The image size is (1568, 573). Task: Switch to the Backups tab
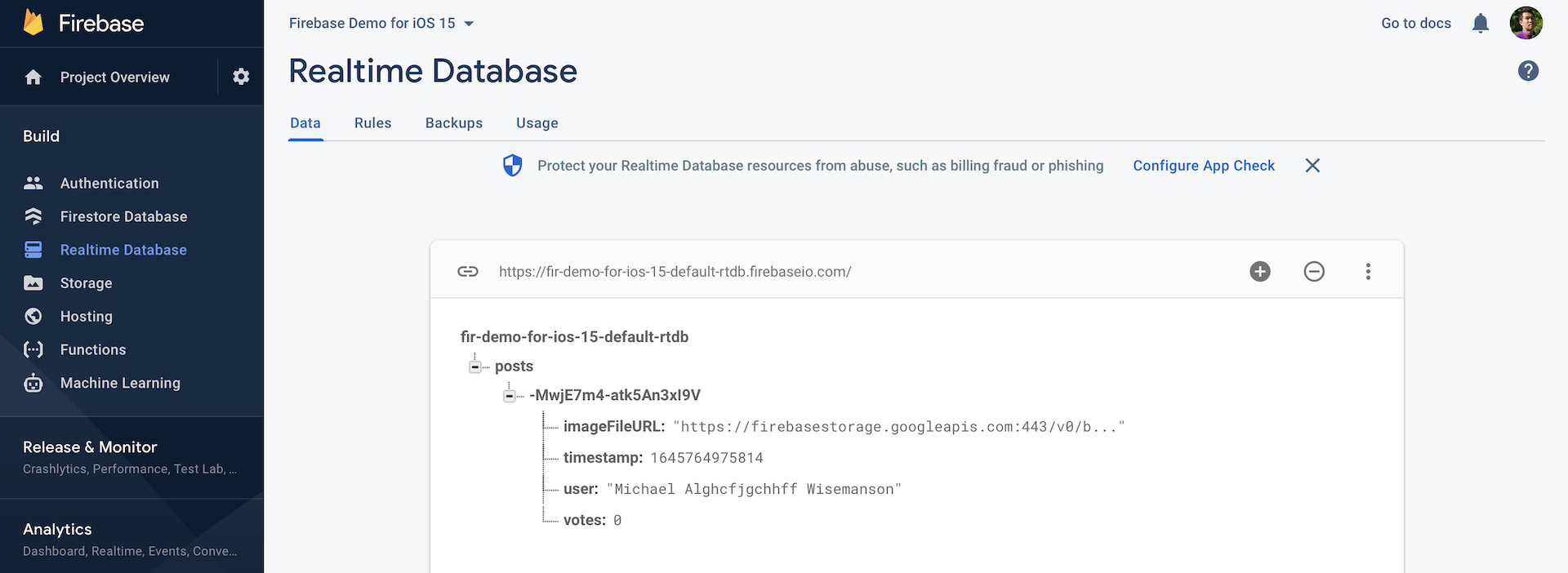[453, 123]
